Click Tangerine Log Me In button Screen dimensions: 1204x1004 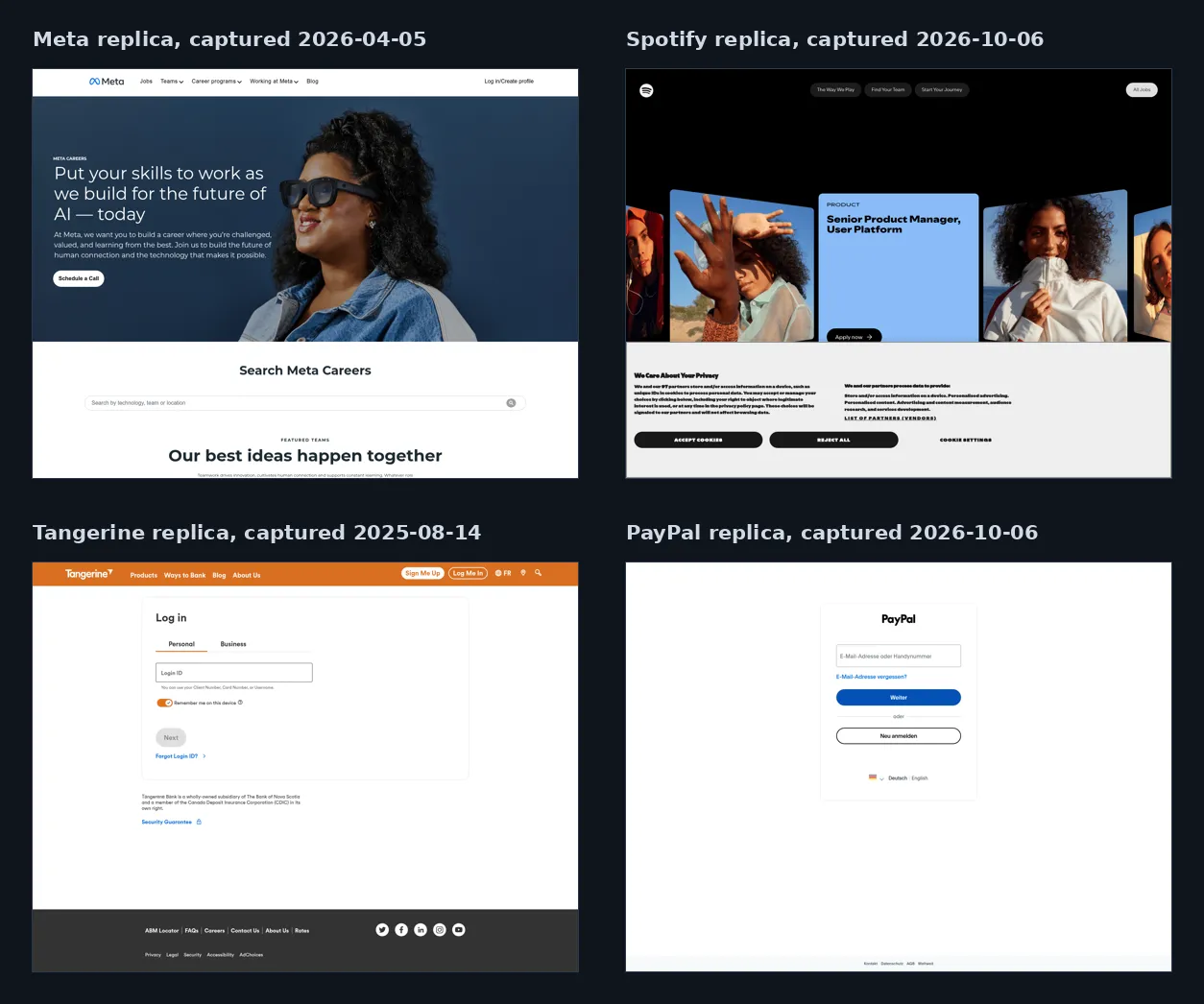[x=469, y=573]
